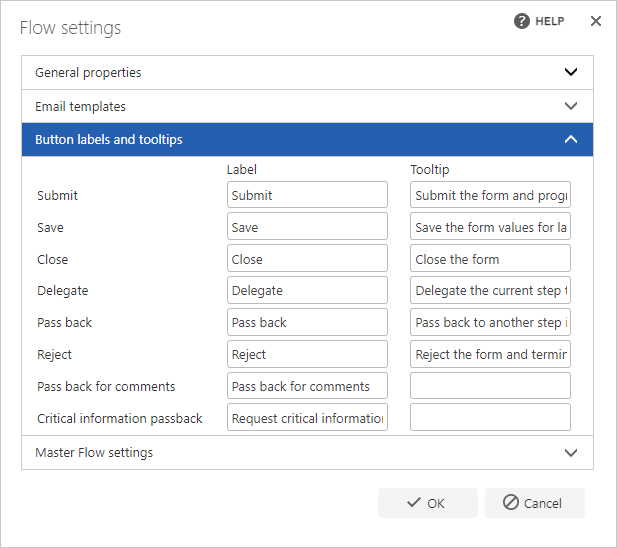This screenshot has width=617, height=548.
Task: Expand the Email templates section
Action: click(x=307, y=106)
